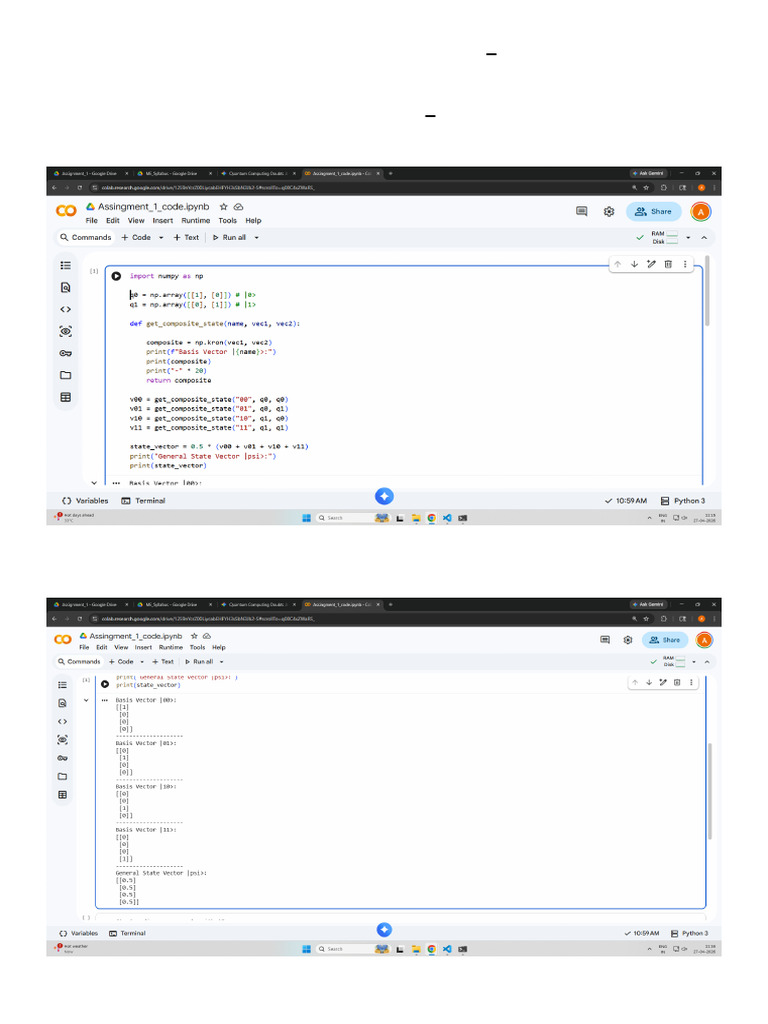This screenshot has width=768, height=1024.
Task: Open Tools menu in upper screenshot
Action: point(227,221)
